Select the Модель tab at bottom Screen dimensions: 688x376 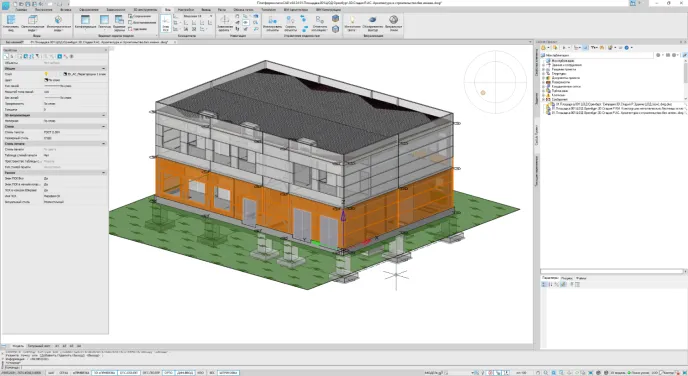point(18,346)
